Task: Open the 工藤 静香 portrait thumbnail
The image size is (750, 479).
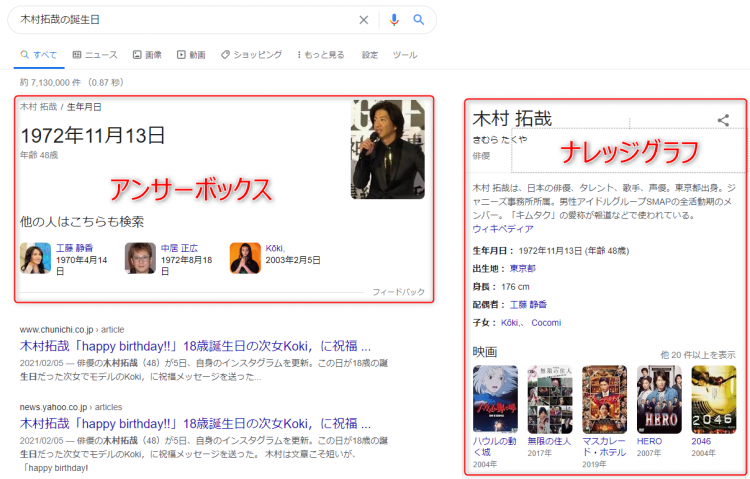Action: coord(35,258)
